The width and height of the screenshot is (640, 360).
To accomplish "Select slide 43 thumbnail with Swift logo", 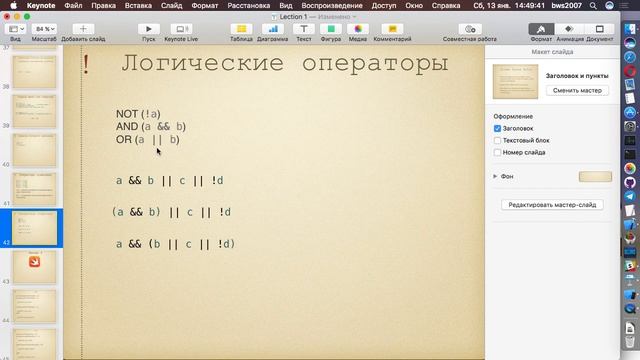I will point(34,267).
